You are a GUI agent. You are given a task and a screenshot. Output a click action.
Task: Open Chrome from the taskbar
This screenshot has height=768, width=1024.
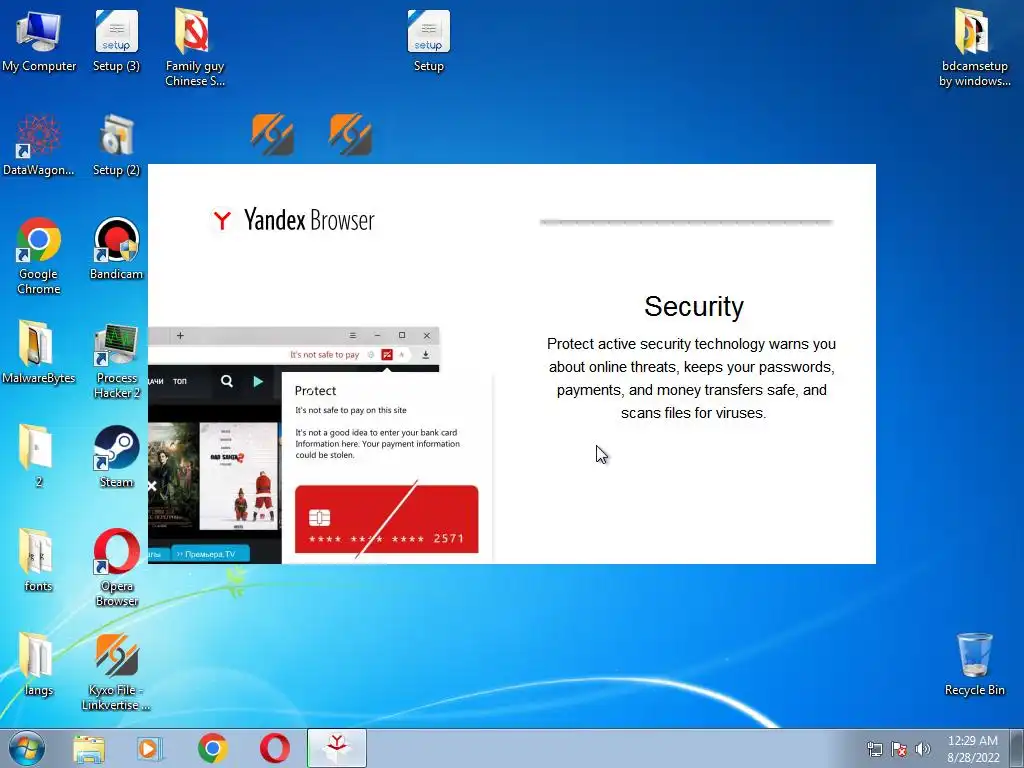[x=212, y=748]
